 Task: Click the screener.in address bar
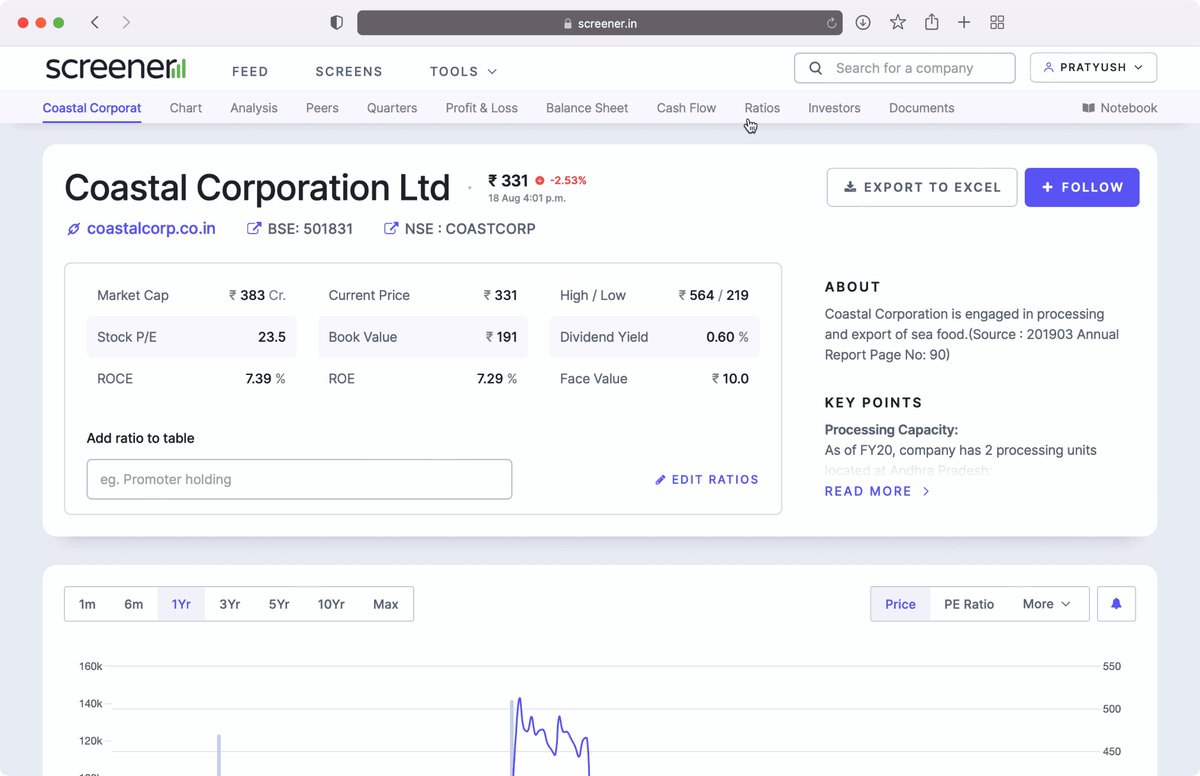[x=600, y=23]
